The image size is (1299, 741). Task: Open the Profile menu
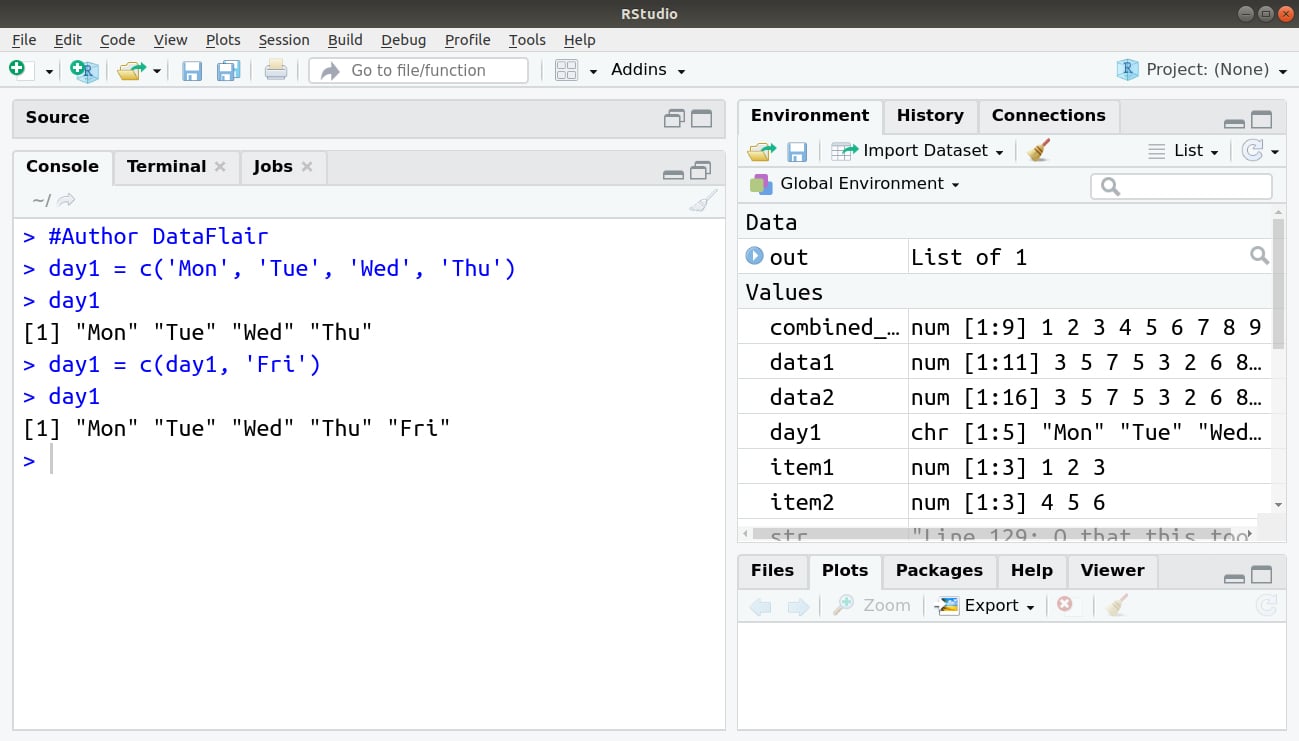pyautogui.click(x=467, y=40)
